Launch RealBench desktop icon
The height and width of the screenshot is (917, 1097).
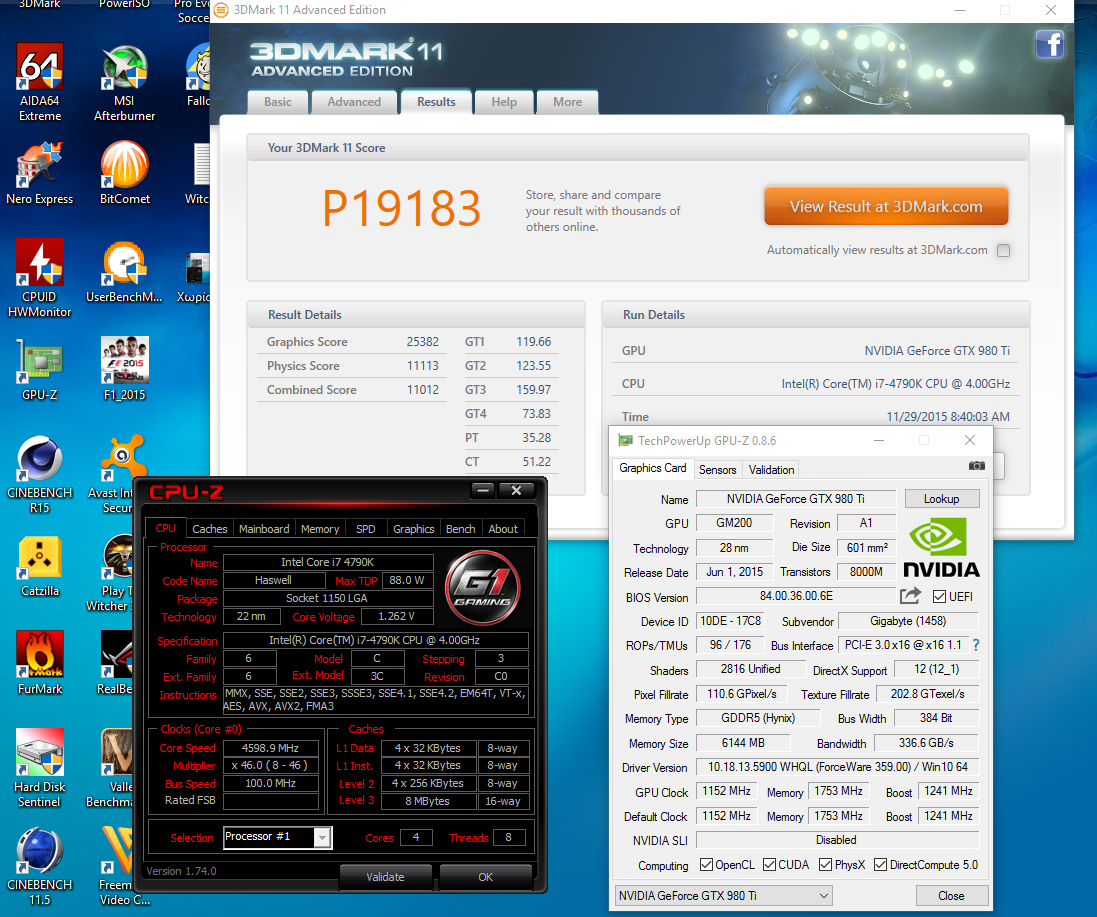tap(115, 662)
